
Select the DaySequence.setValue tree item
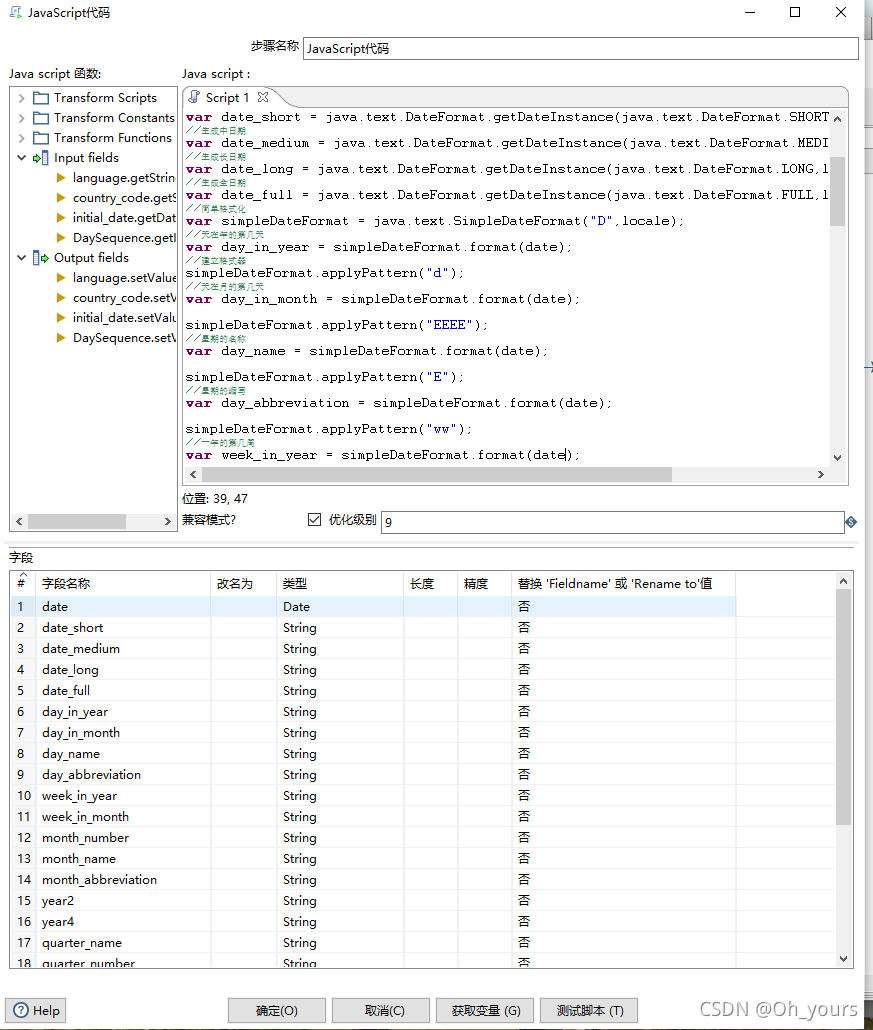[123, 338]
